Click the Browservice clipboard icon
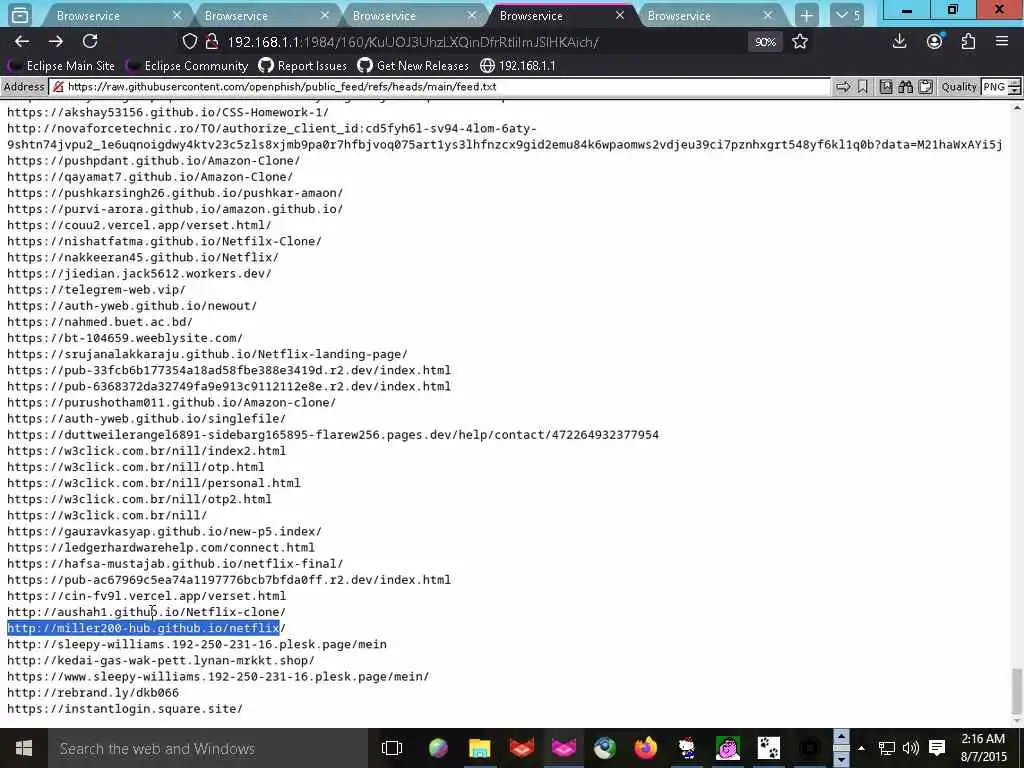The image size is (1024, 768). [925, 87]
